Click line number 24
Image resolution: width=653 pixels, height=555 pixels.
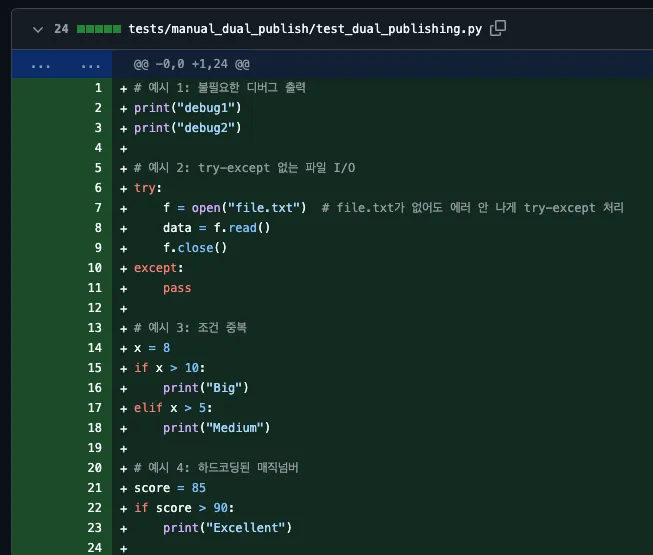pyautogui.click(x=95, y=548)
